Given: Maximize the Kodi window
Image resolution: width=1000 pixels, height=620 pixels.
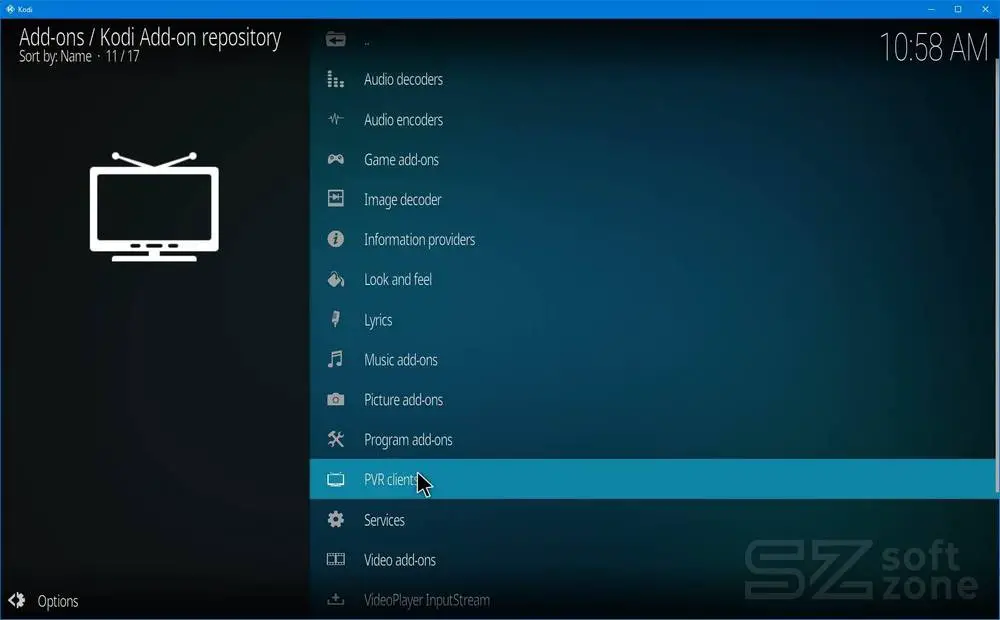Looking at the screenshot, I should tap(958, 9).
